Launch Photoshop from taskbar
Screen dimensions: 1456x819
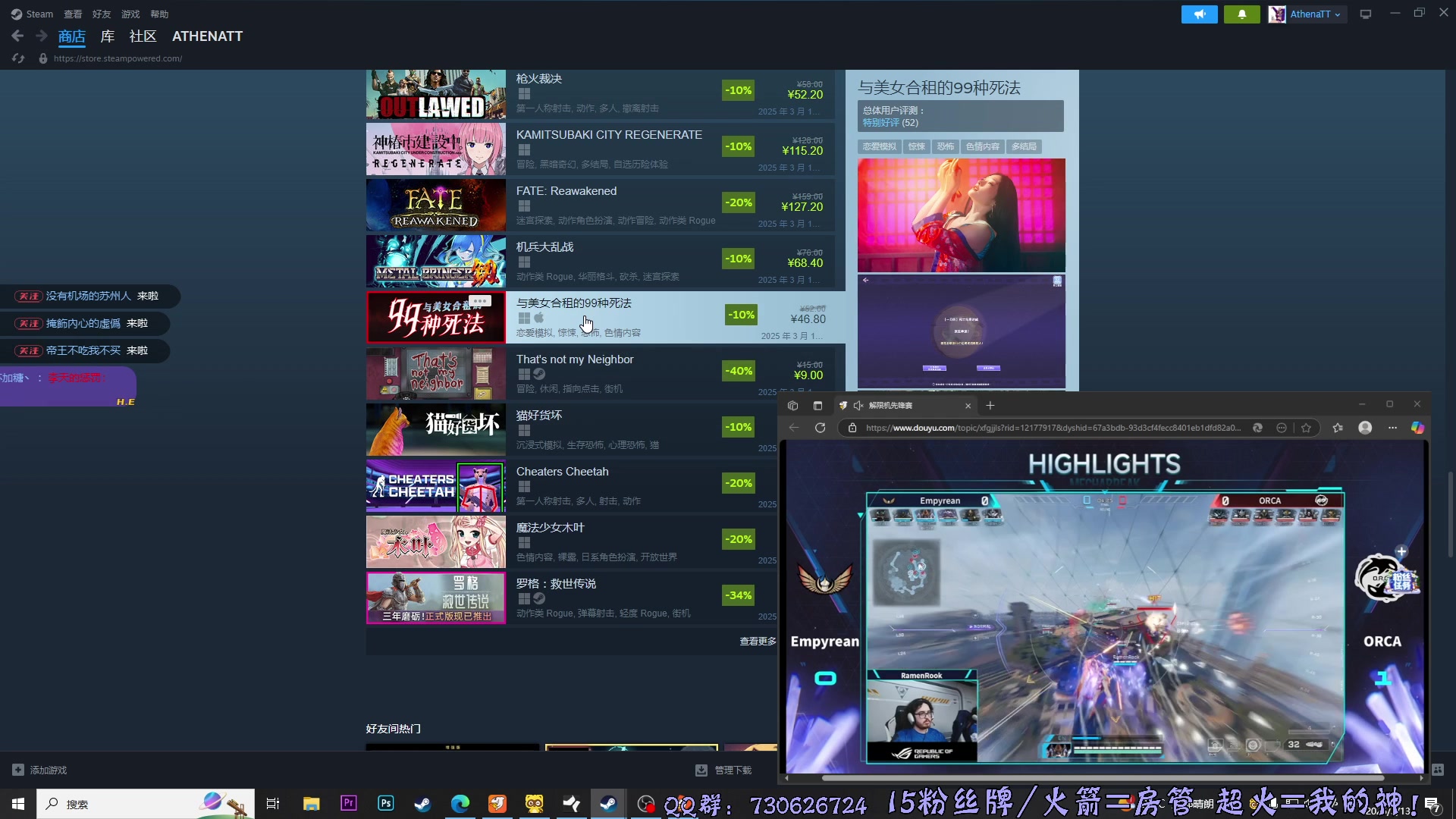tap(386, 803)
